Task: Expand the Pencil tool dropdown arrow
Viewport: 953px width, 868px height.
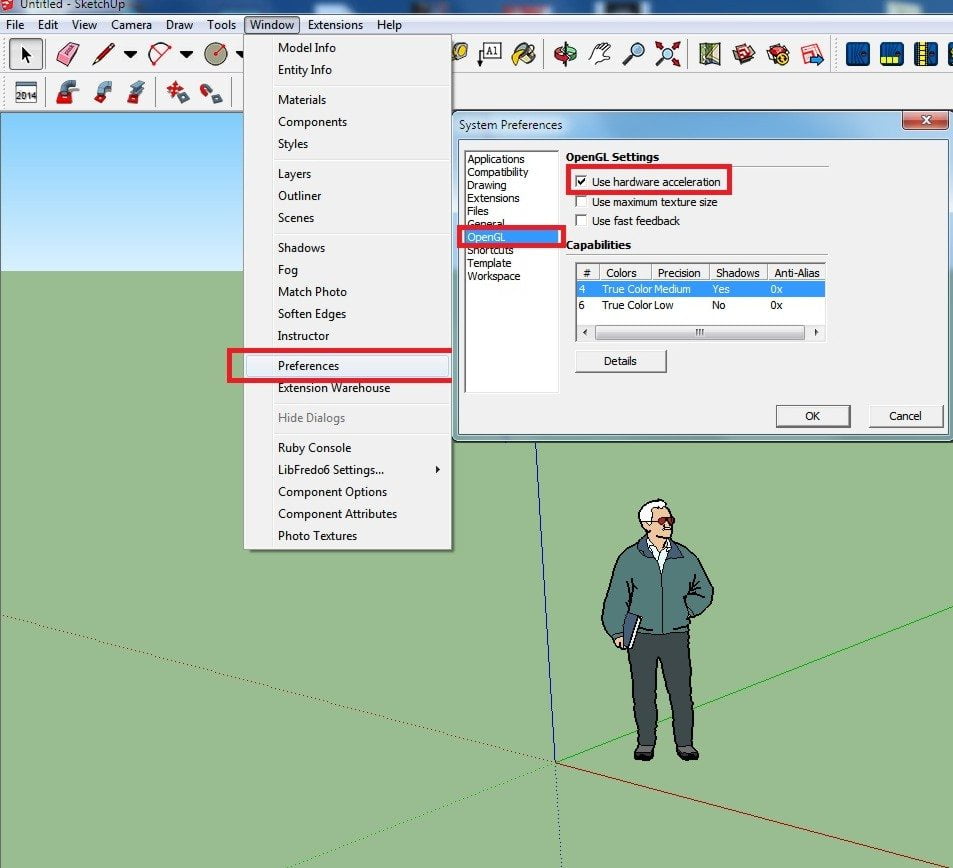Action: (x=130, y=54)
